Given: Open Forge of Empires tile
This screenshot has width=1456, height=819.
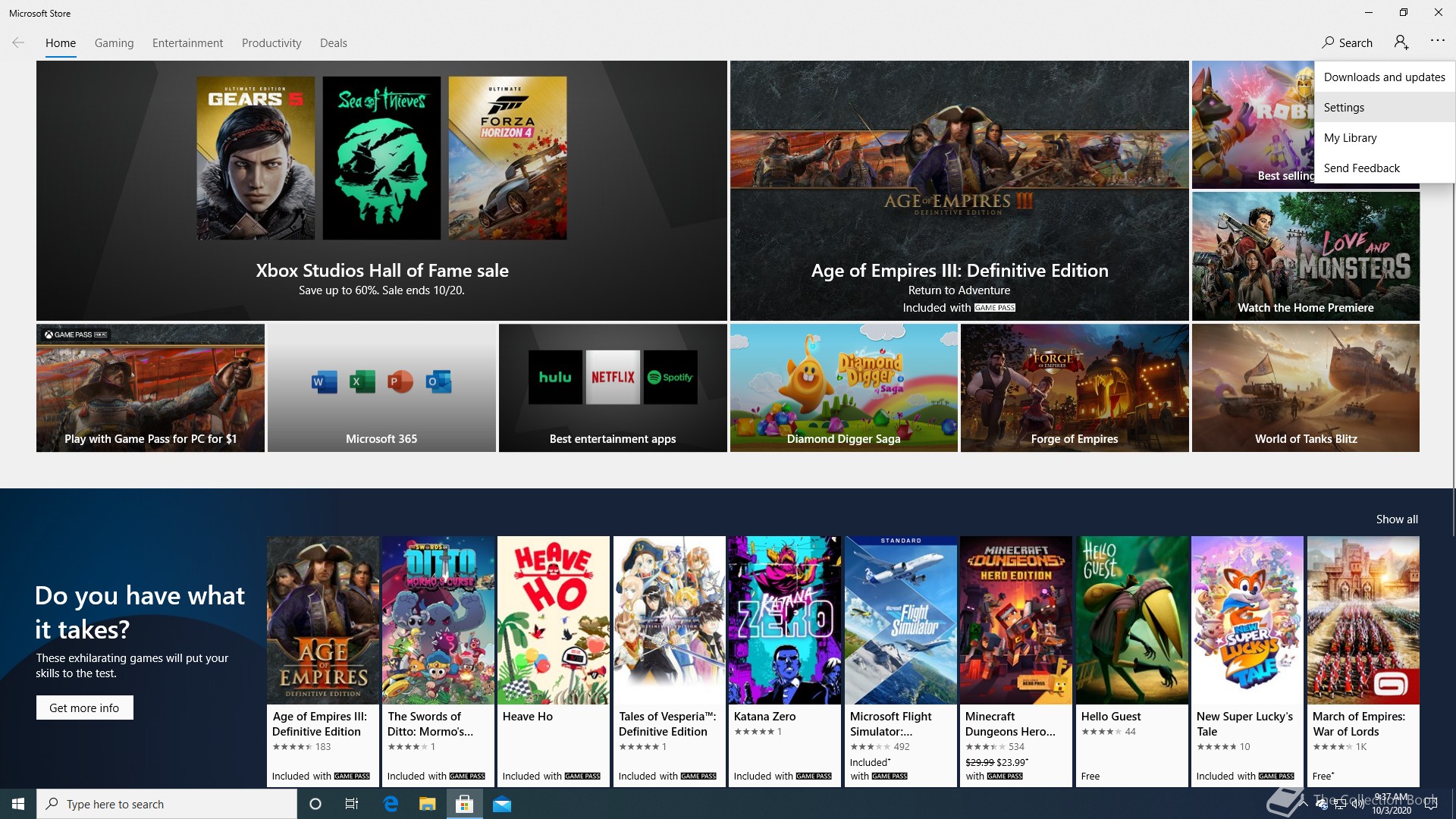Looking at the screenshot, I should point(1075,388).
